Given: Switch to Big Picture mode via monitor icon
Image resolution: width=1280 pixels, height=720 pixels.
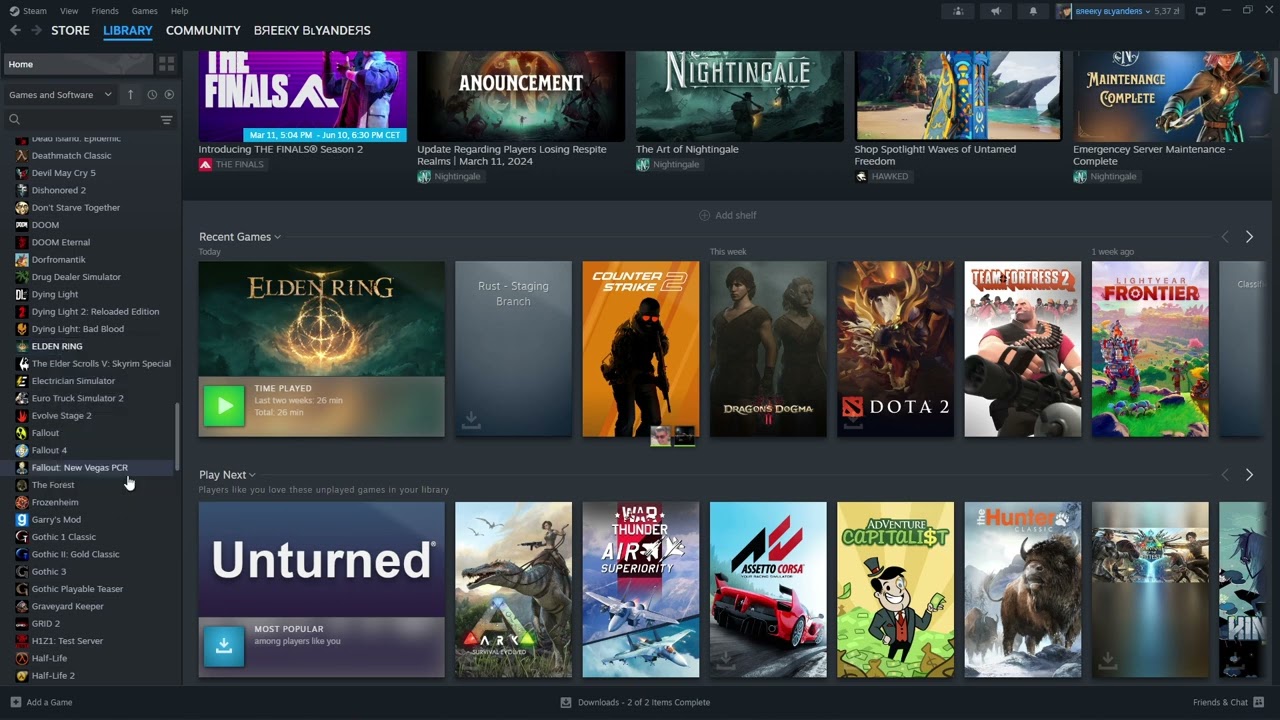Looking at the screenshot, I should click(x=1200, y=11).
